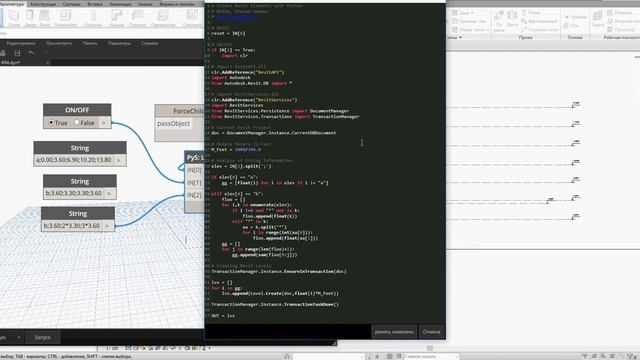The height and width of the screenshot is (360, 640).
Task: Select the Дверь door tool
Action: (x=30, y=18)
